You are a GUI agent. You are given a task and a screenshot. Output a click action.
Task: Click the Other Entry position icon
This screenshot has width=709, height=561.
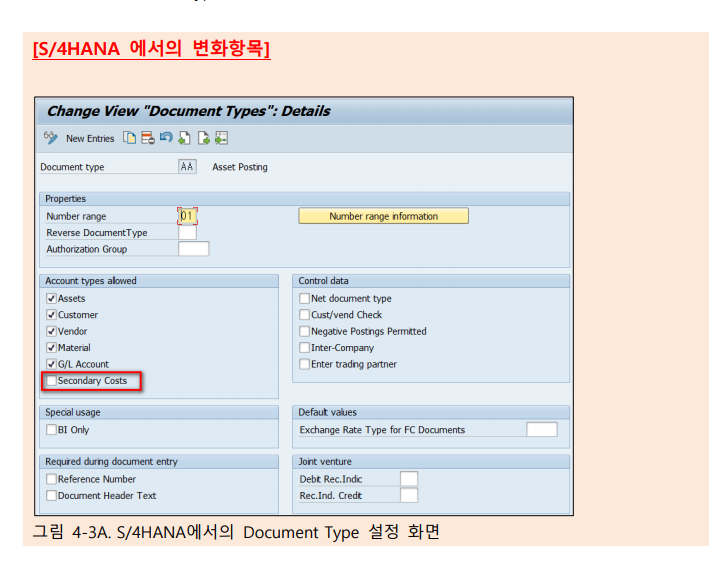coord(222,137)
